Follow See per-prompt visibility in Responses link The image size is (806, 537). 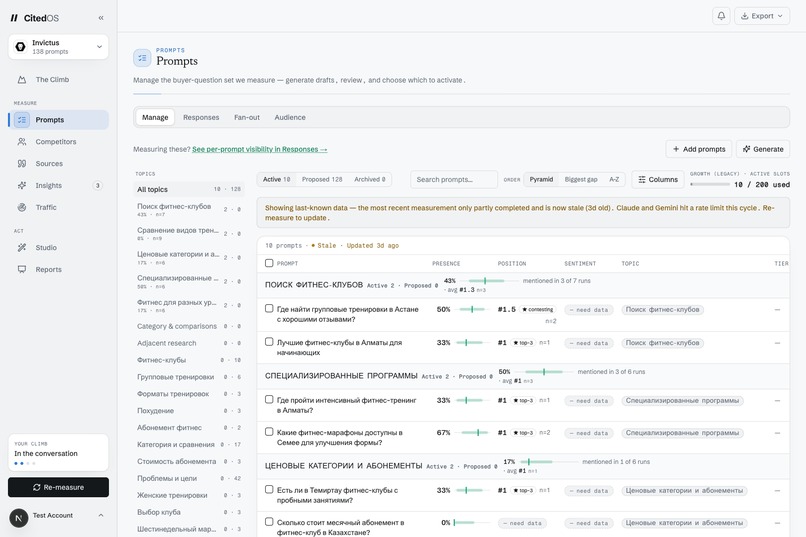click(260, 149)
